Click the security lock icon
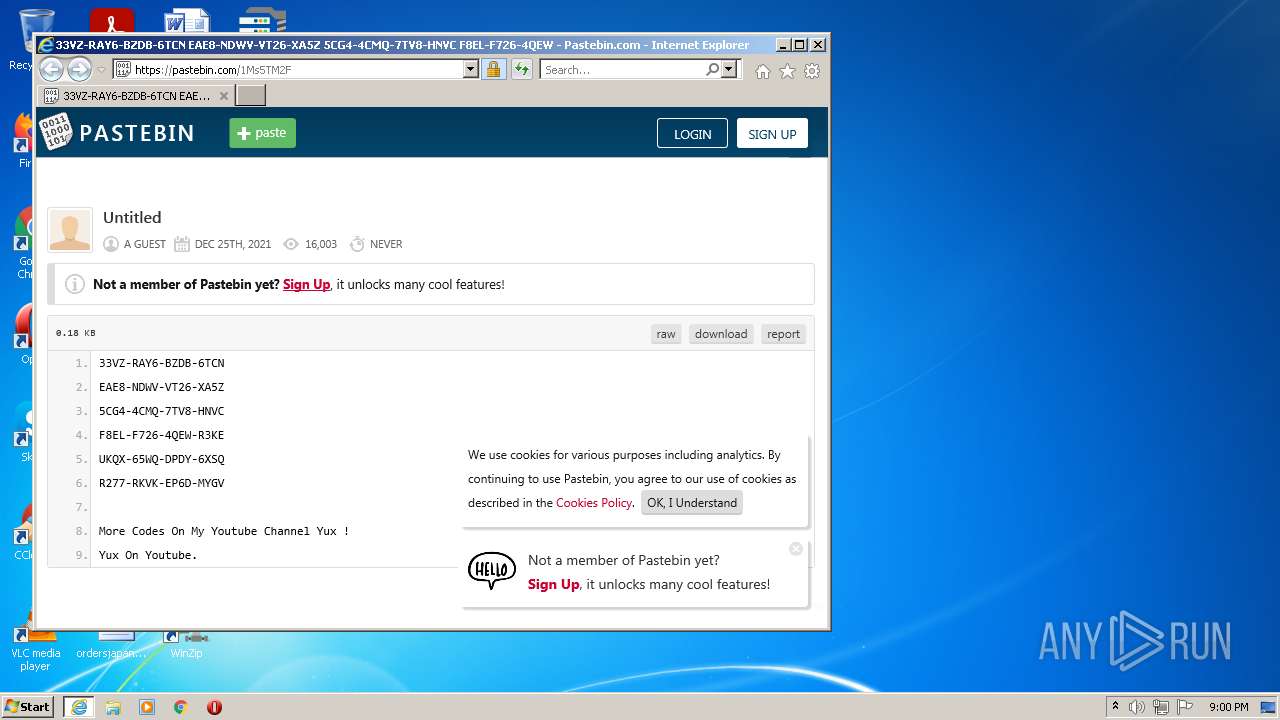The width and height of the screenshot is (1280, 720). pos(493,70)
